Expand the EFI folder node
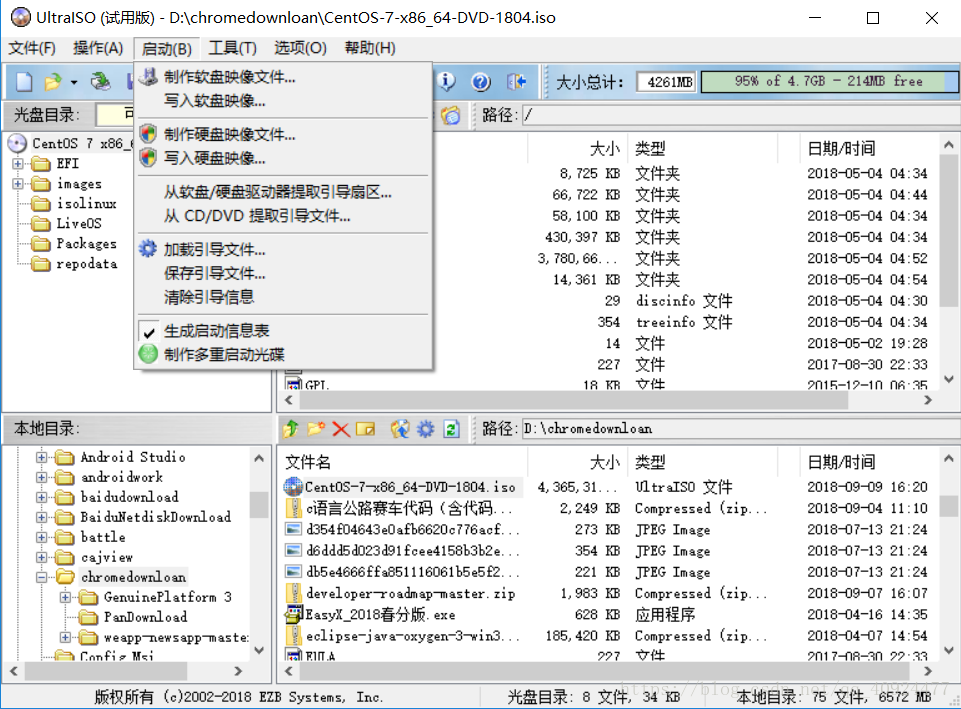961x709 pixels. point(18,164)
